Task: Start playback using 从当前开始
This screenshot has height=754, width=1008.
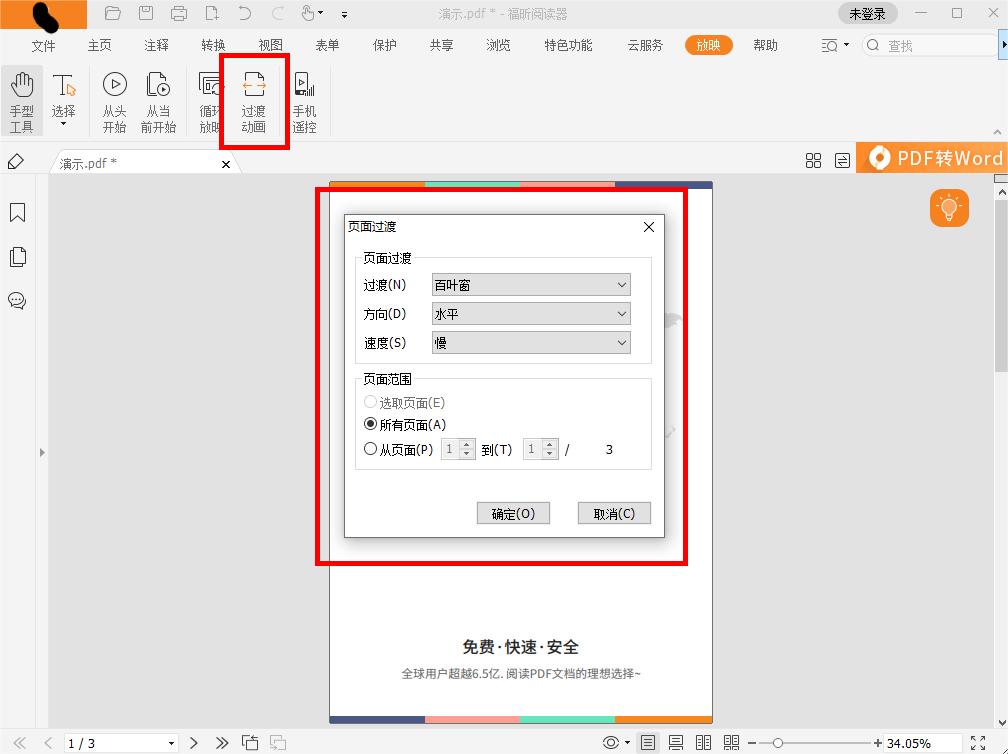Action: pyautogui.click(x=159, y=97)
